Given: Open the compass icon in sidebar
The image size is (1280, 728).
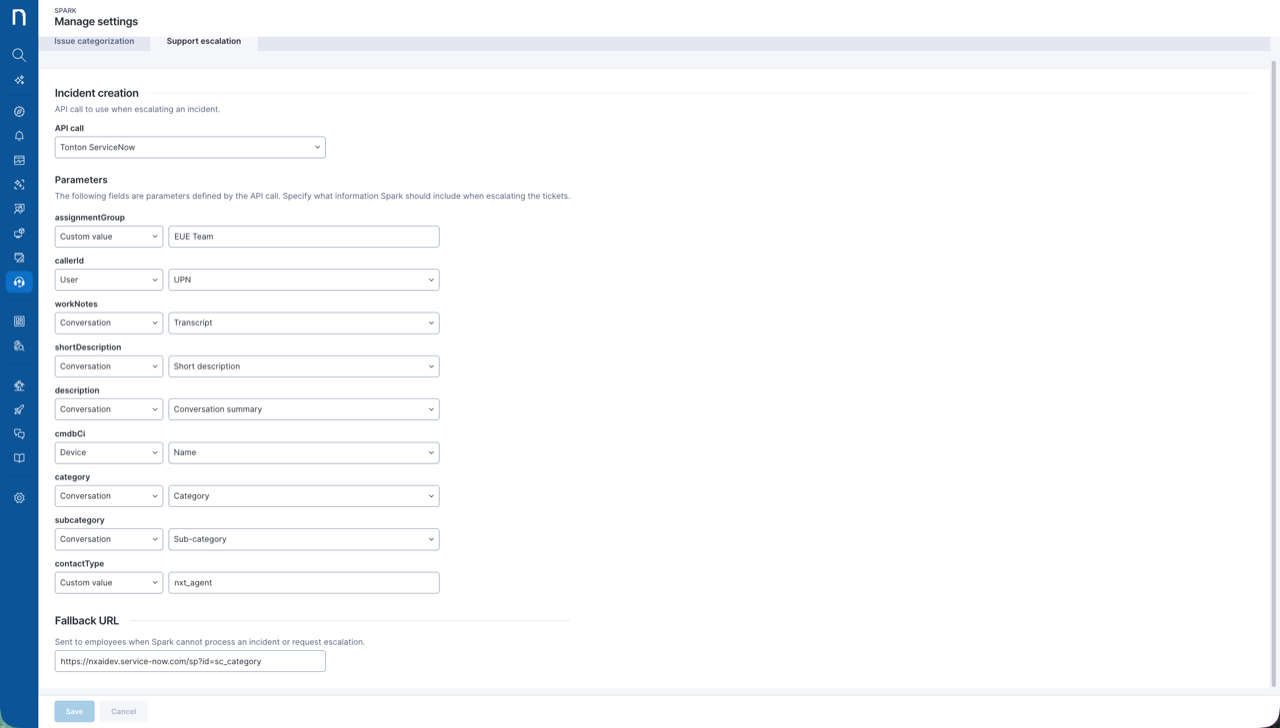Looking at the screenshot, I should [19, 112].
